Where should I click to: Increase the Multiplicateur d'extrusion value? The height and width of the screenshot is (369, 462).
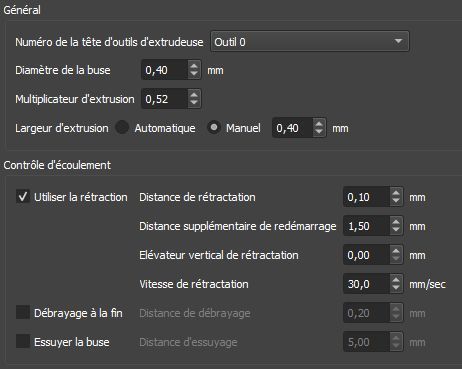coord(194,94)
